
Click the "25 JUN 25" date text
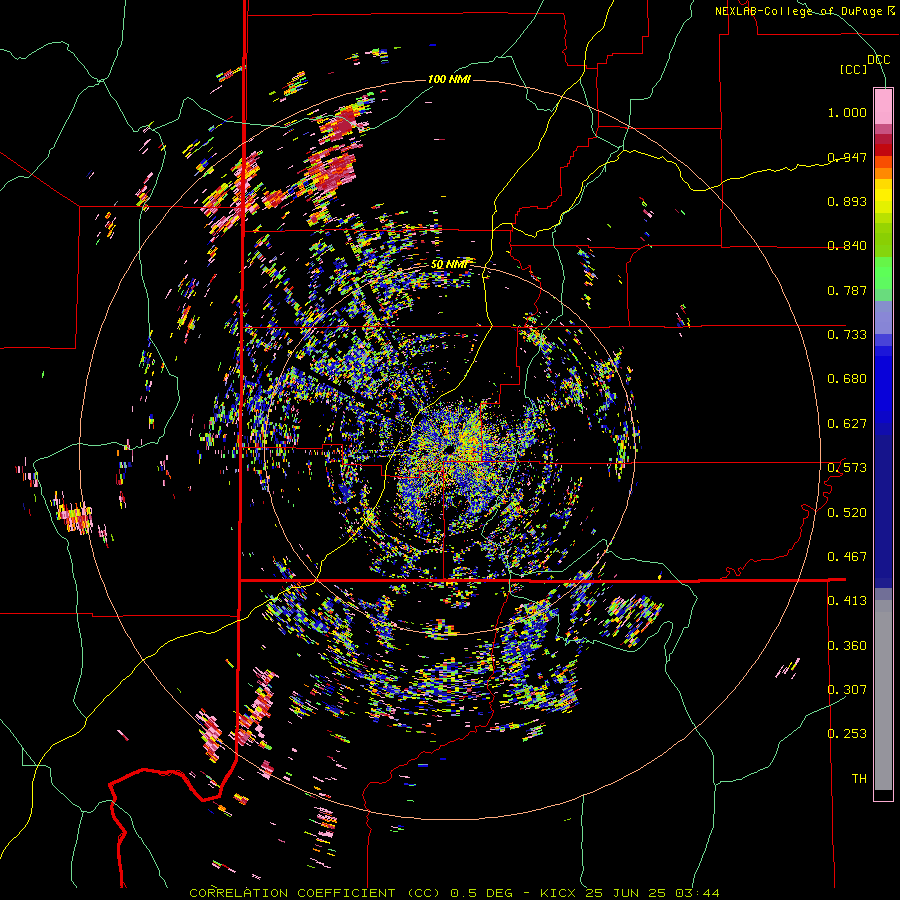(625, 893)
